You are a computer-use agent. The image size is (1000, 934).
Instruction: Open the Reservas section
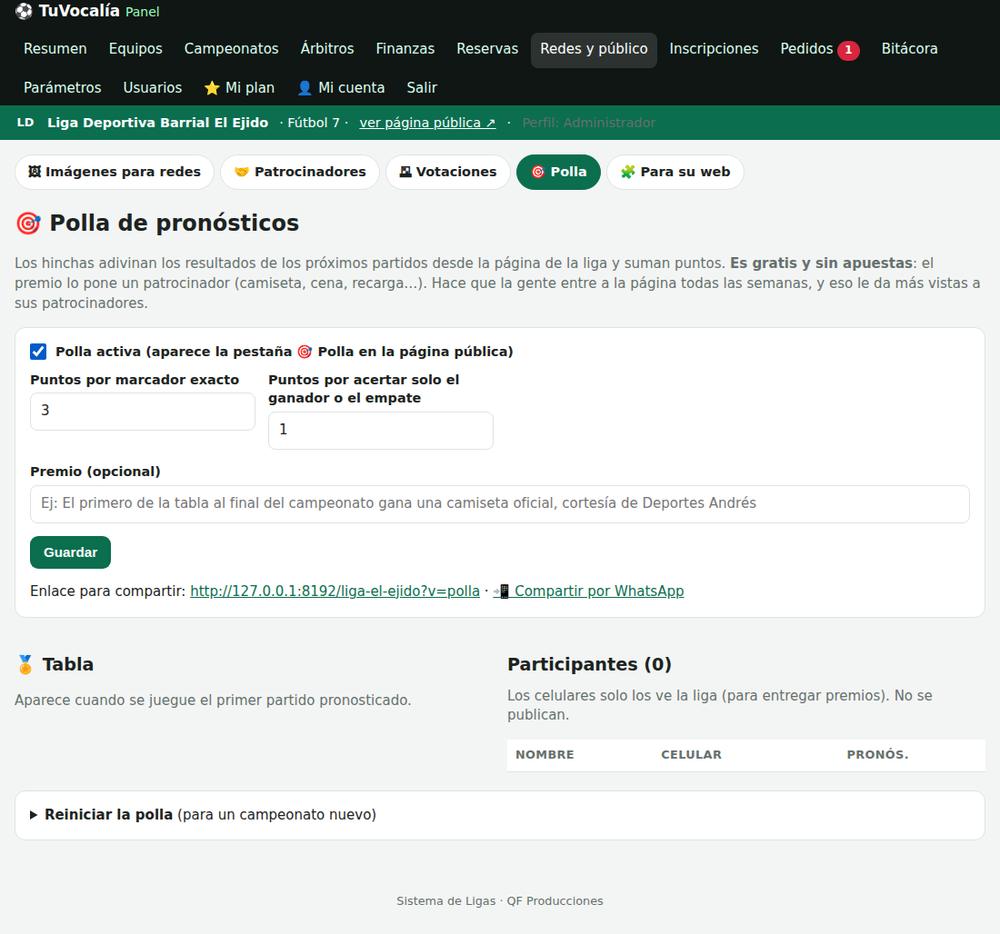487,49
